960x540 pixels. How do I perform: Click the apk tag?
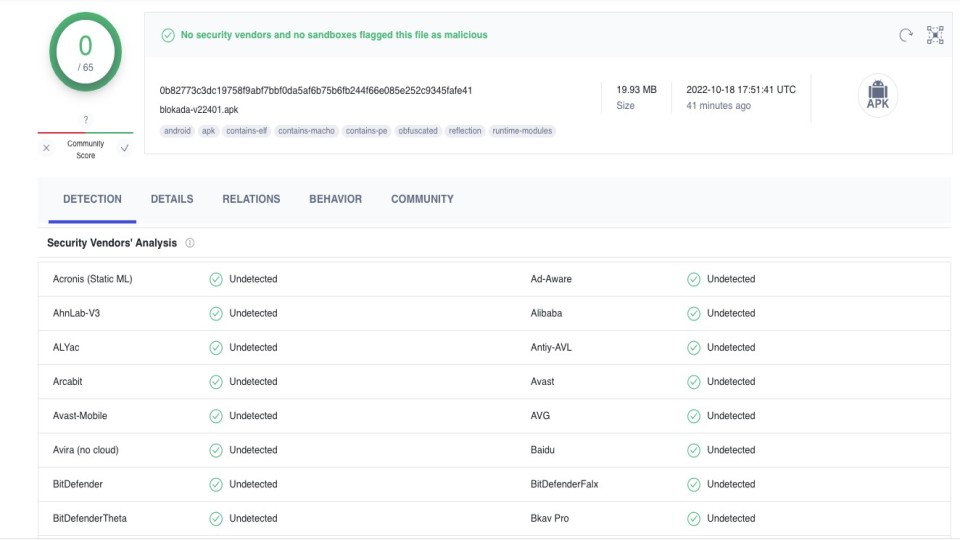coord(209,131)
